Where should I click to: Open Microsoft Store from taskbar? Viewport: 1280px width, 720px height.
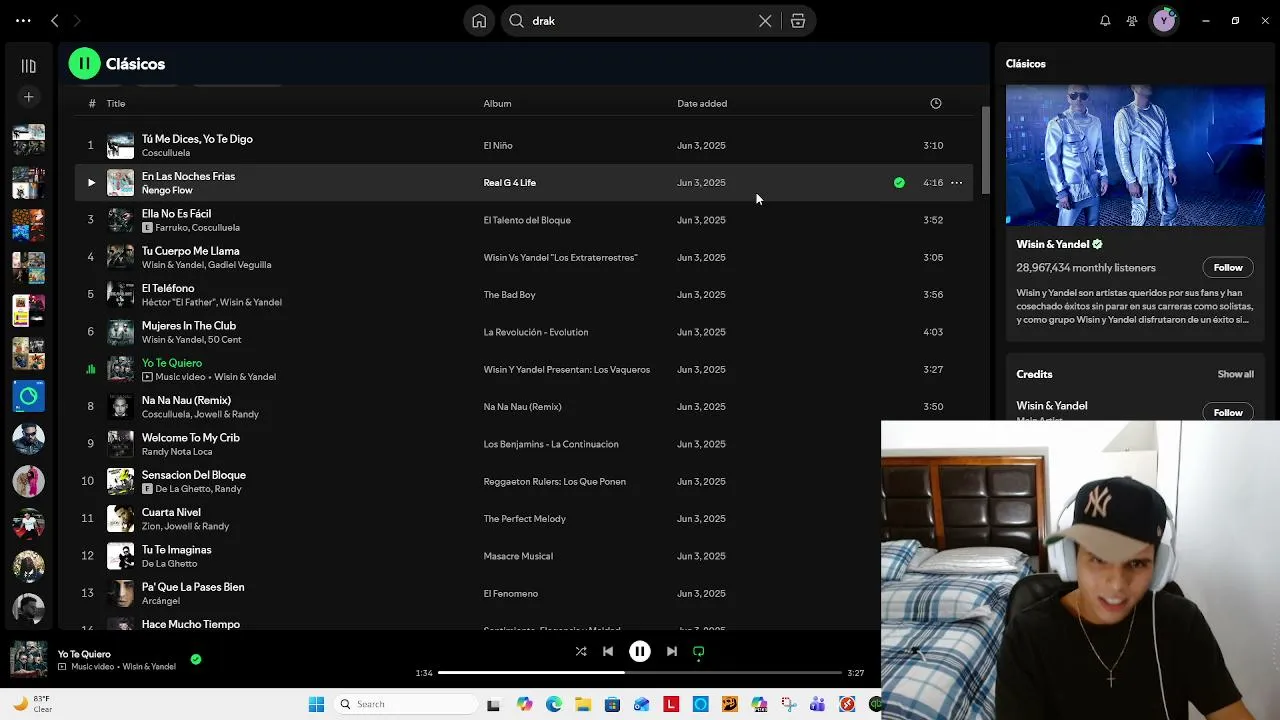tap(613, 704)
